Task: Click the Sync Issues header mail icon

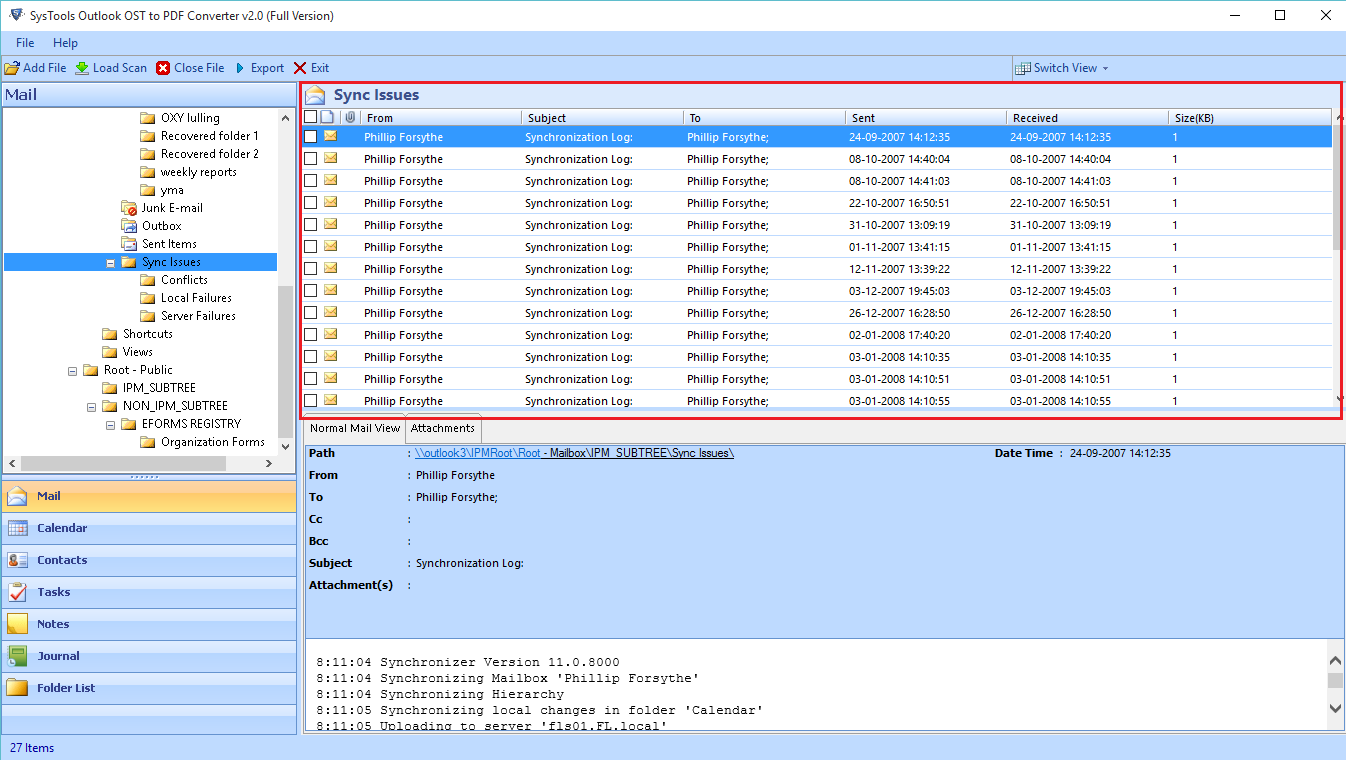Action: 316,95
